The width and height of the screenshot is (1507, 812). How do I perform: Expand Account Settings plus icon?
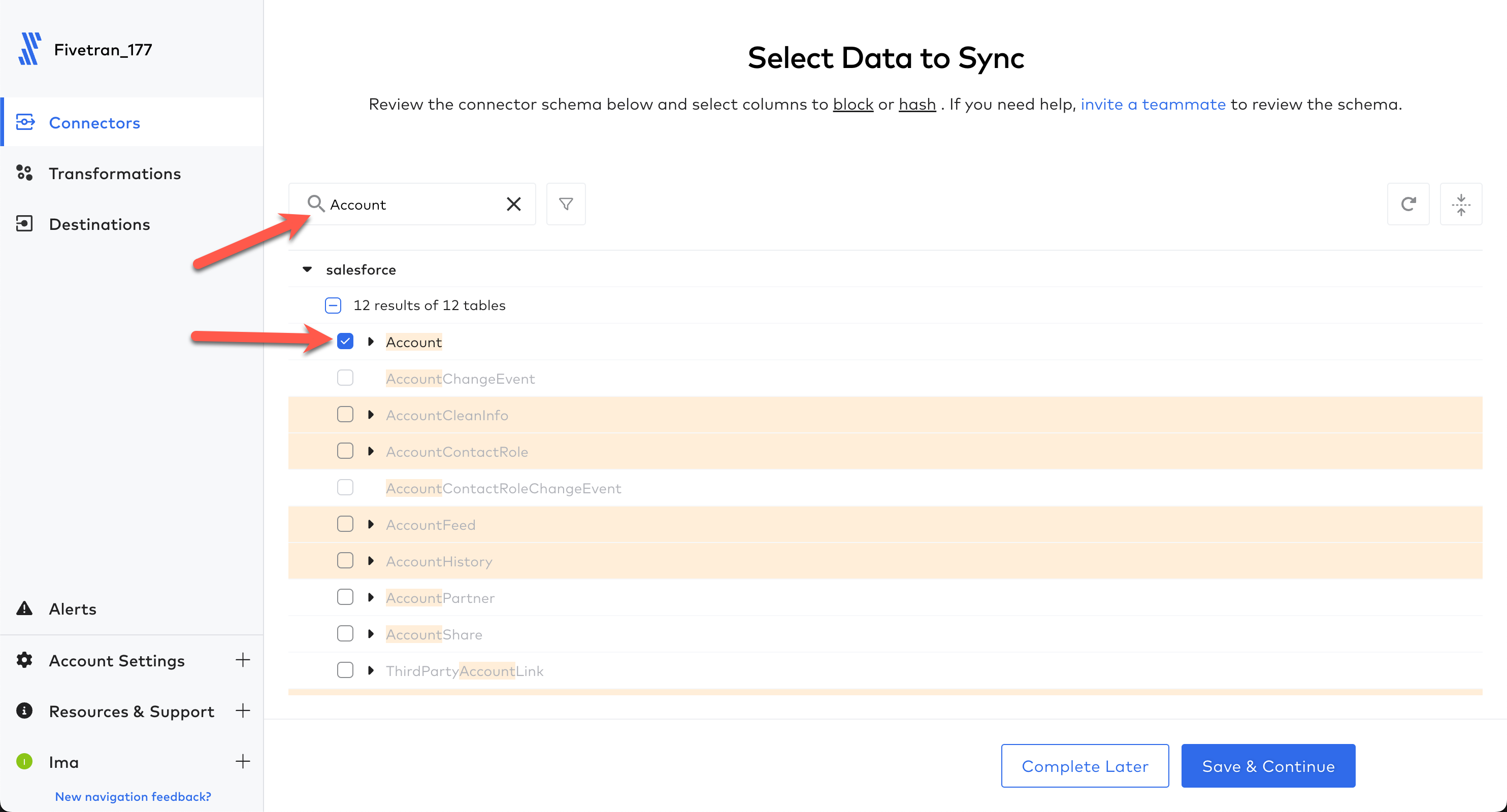(242, 660)
